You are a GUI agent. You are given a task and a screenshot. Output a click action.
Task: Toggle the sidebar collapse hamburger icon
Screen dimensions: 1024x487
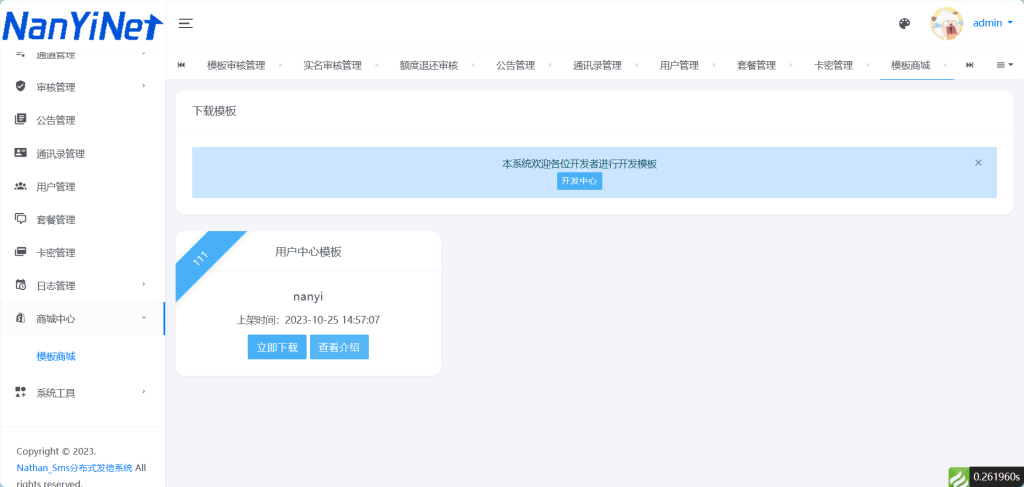click(x=185, y=24)
